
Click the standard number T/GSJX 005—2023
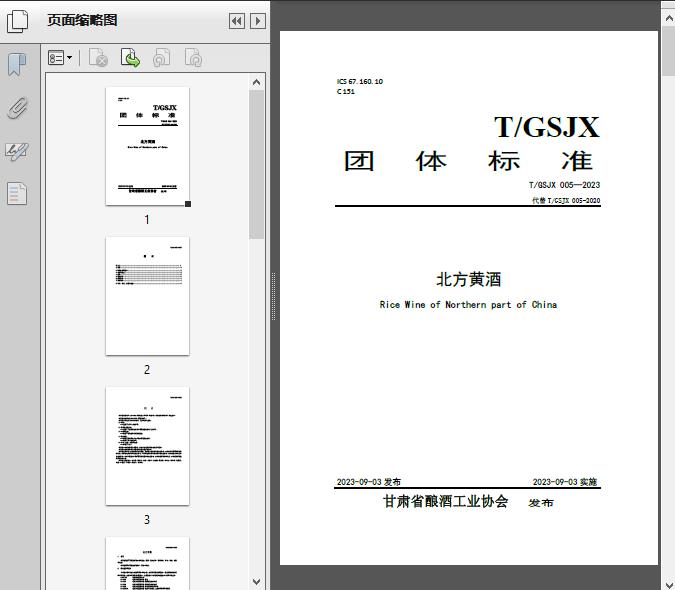(x=564, y=185)
